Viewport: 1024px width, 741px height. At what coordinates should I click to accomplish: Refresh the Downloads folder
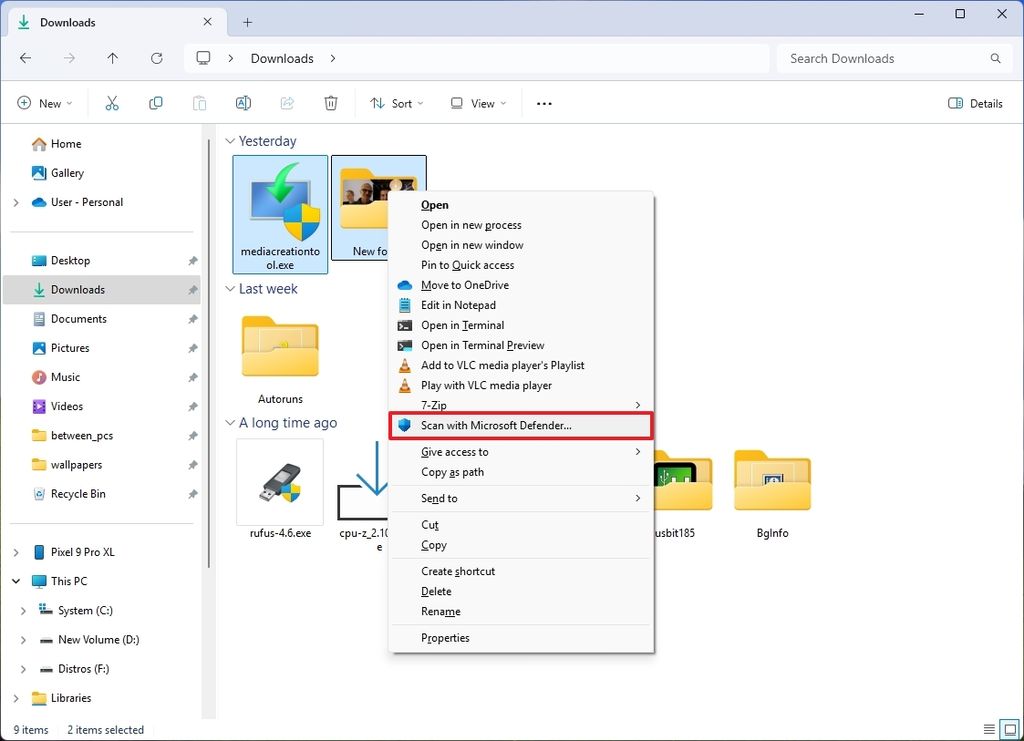point(157,58)
